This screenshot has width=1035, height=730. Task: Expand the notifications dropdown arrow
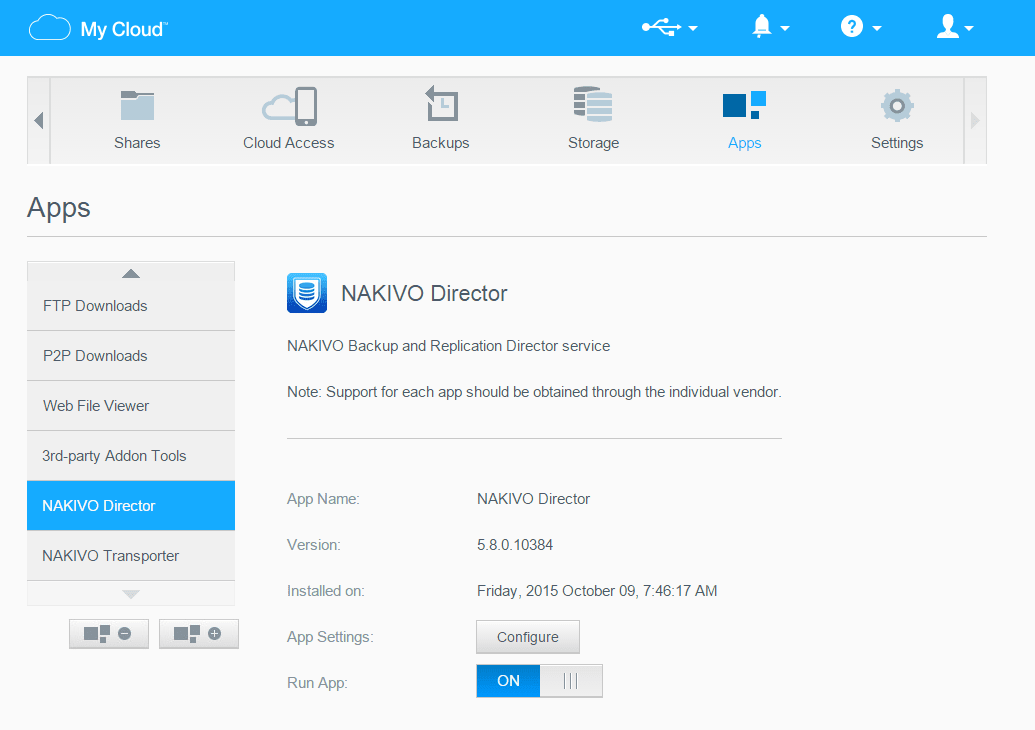[785, 28]
